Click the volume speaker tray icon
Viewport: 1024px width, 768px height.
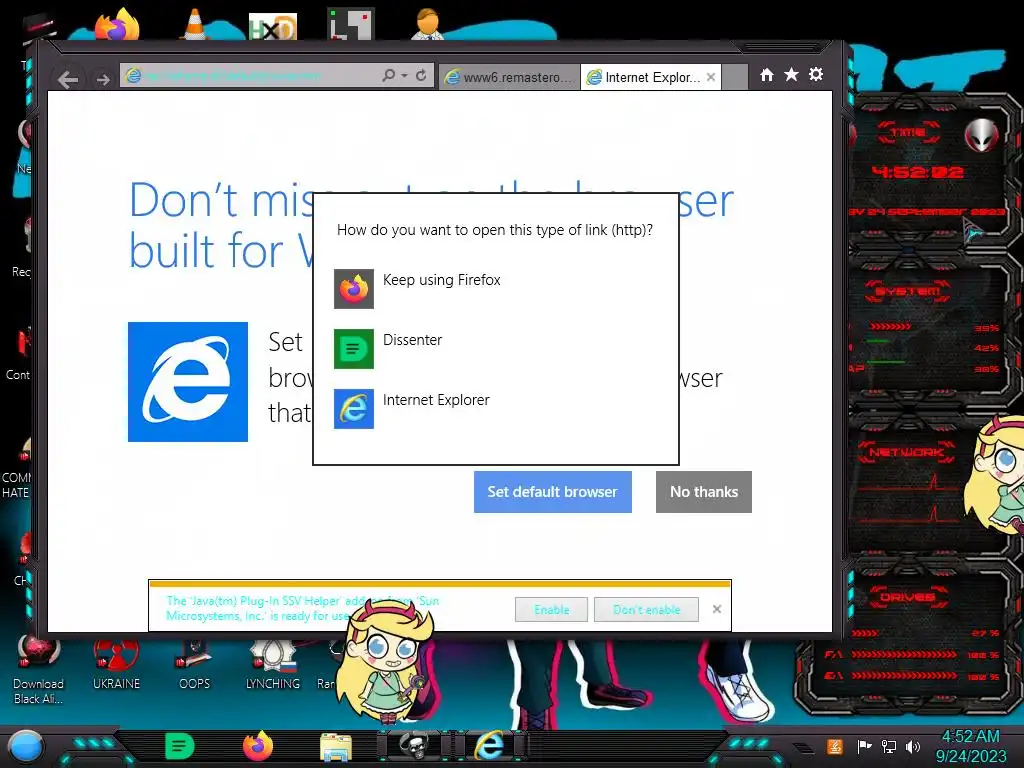coord(913,746)
